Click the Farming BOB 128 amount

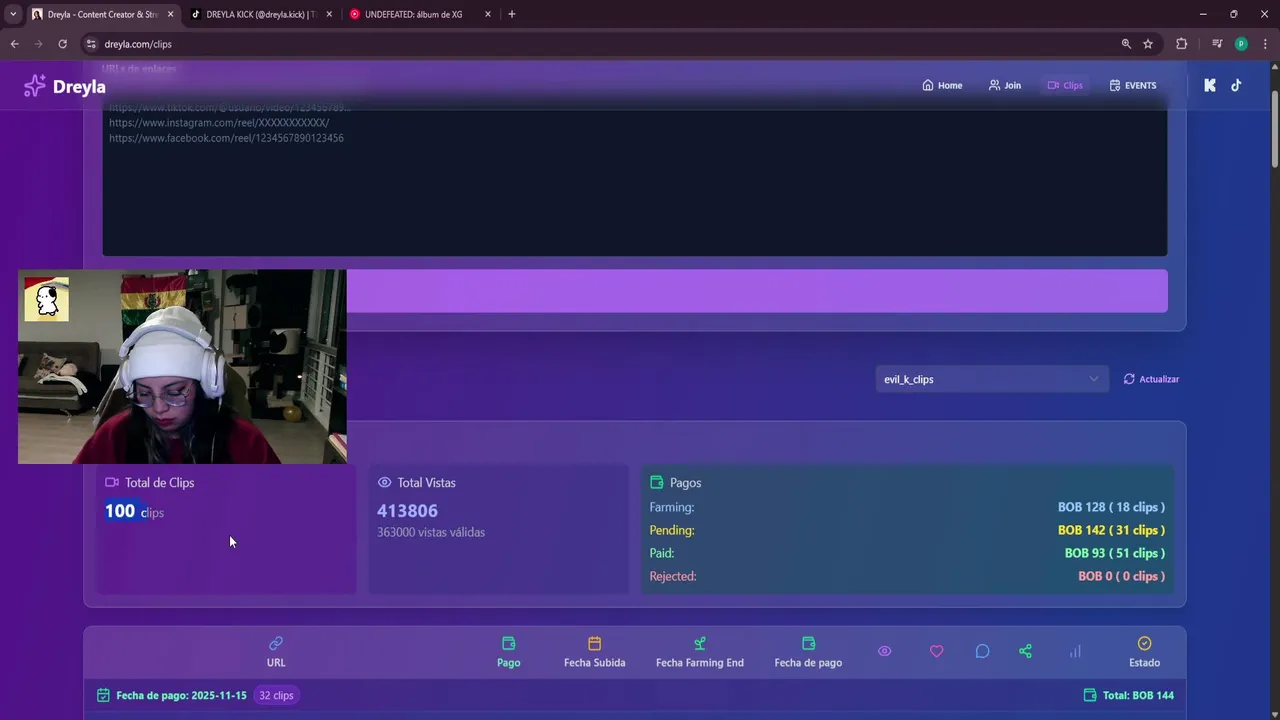point(1111,507)
